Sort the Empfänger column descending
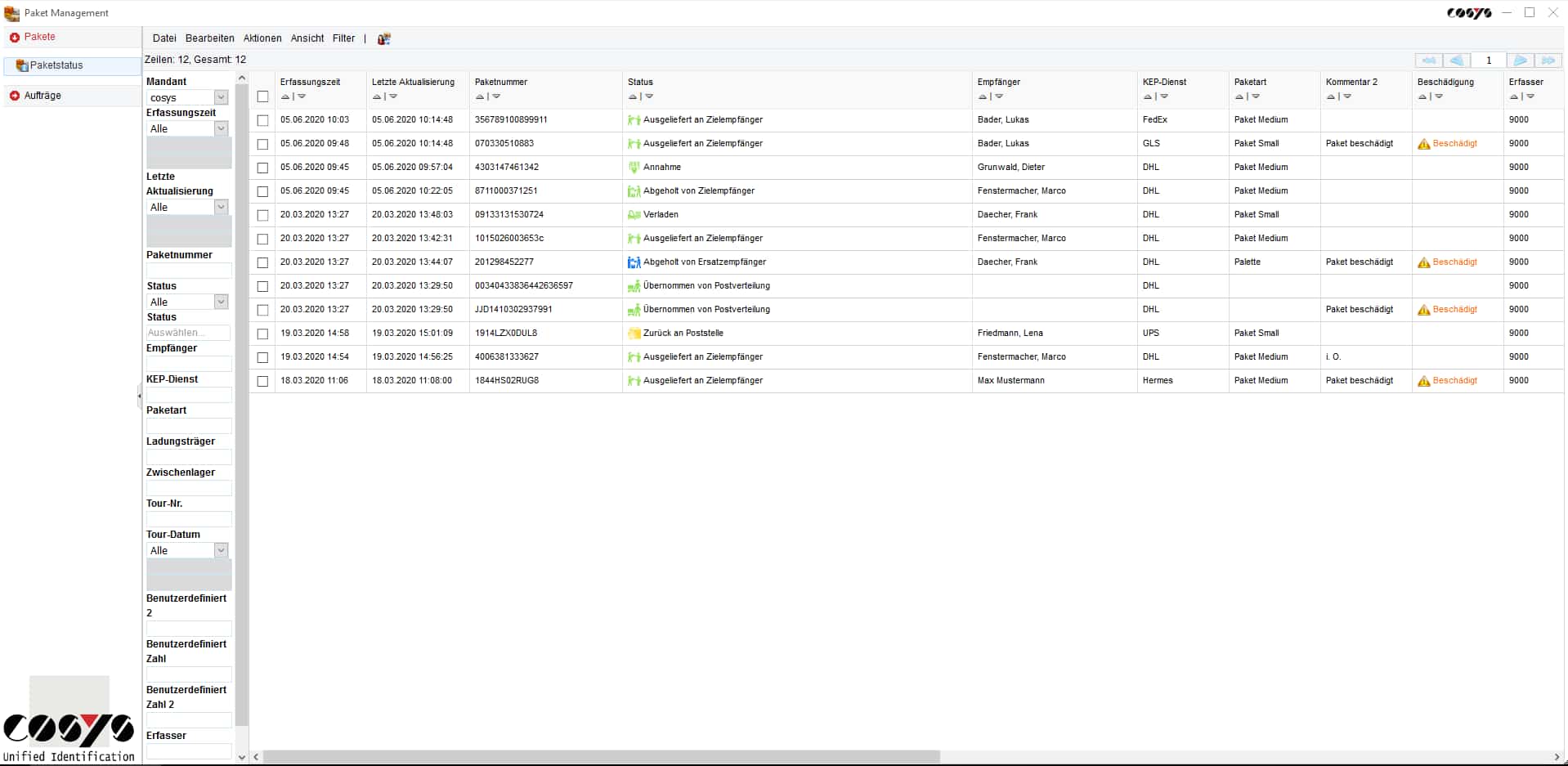This screenshot has width=1568, height=766. pos(998,96)
